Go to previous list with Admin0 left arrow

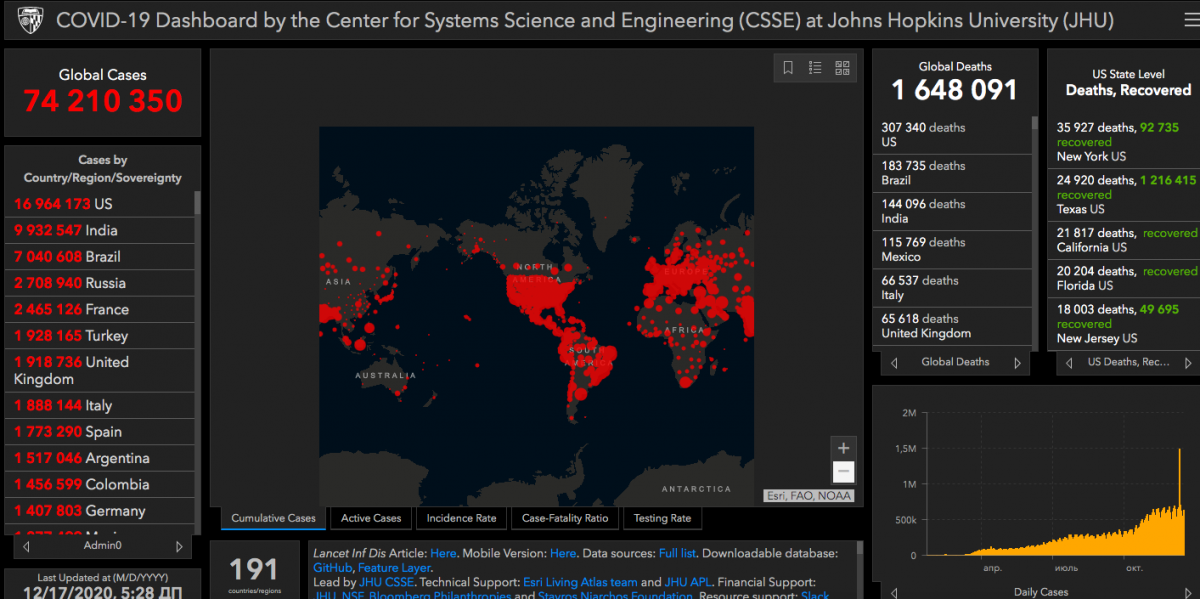[x=27, y=546]
